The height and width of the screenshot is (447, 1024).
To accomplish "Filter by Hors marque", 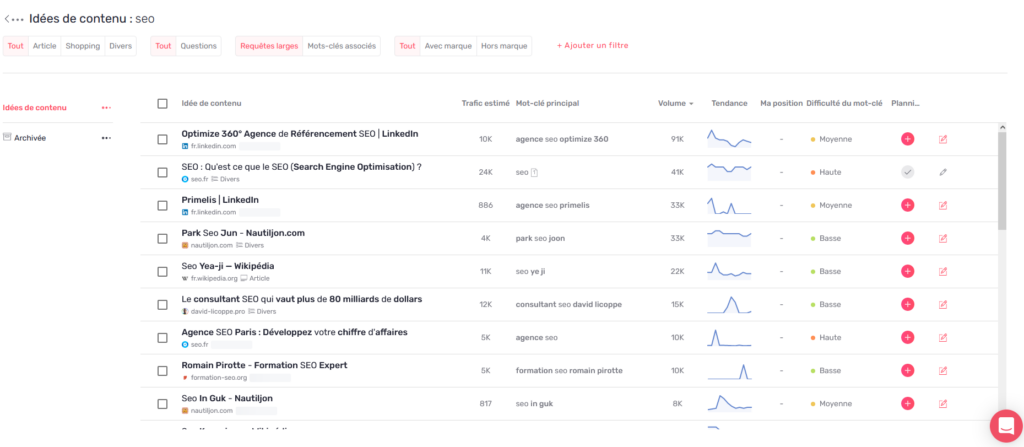I will (504, 46).
